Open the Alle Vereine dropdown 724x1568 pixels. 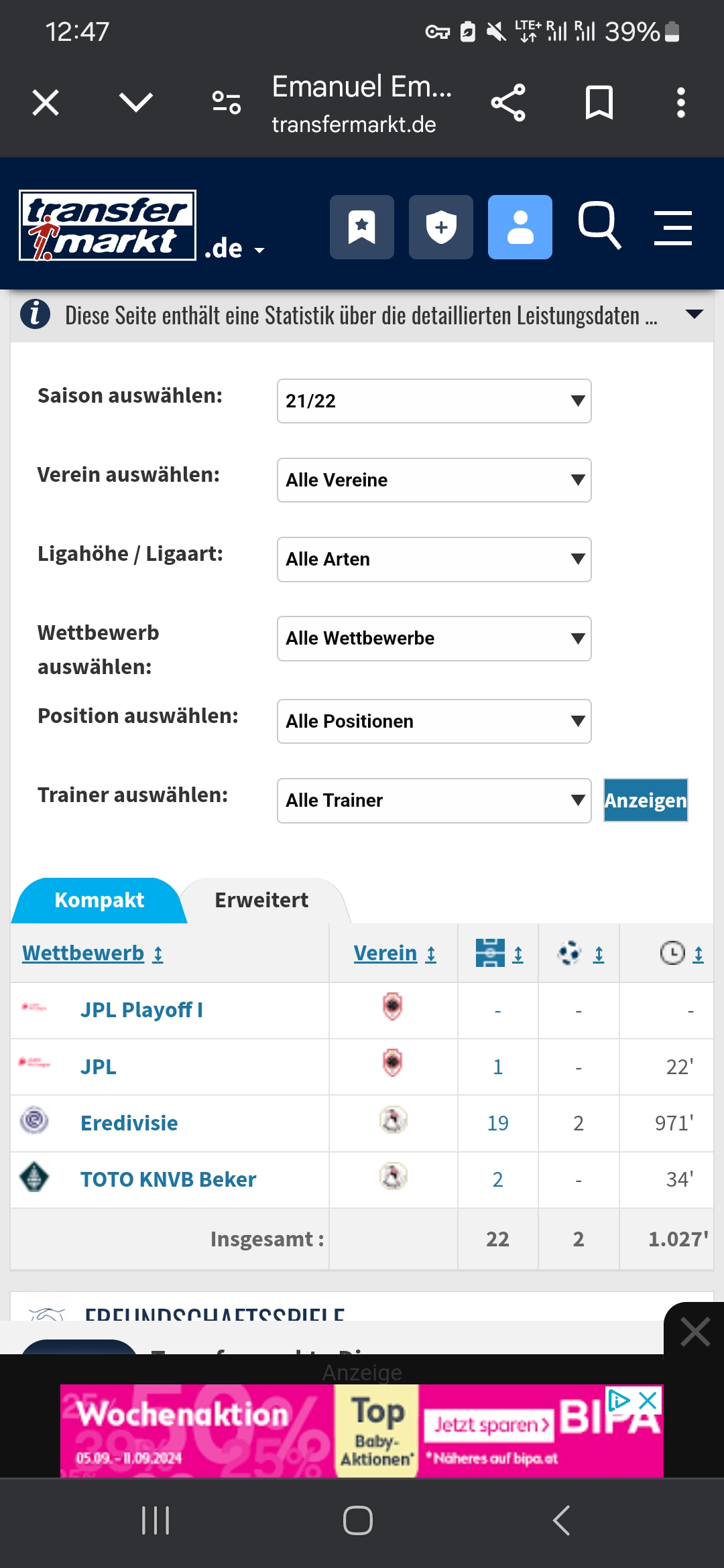pos(434,480)
